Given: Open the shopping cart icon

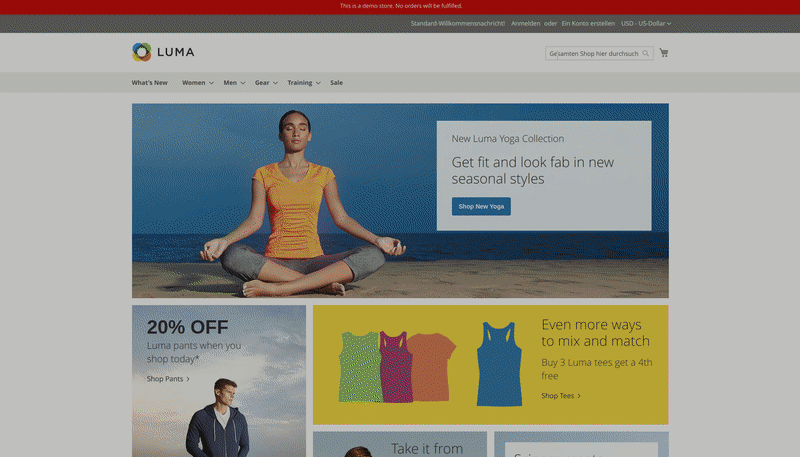Looking at the screenshot, I should tap(664, 53).
